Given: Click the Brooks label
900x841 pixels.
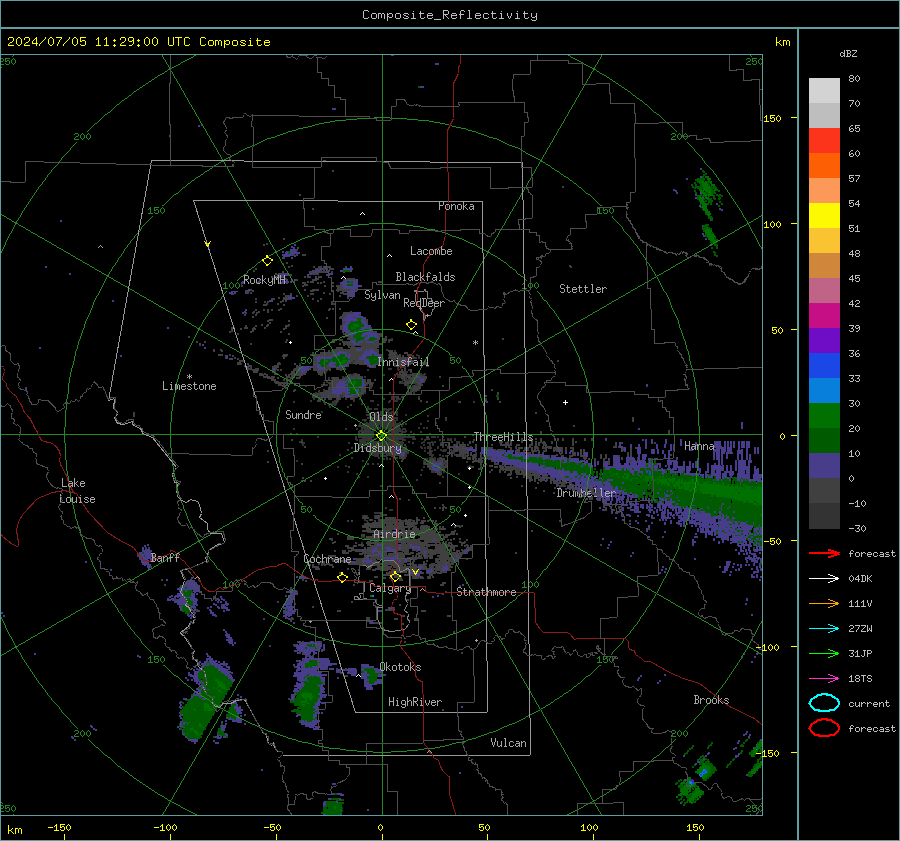Looking at the screenshot, I should pyautogui.click(x=712, y=700).
